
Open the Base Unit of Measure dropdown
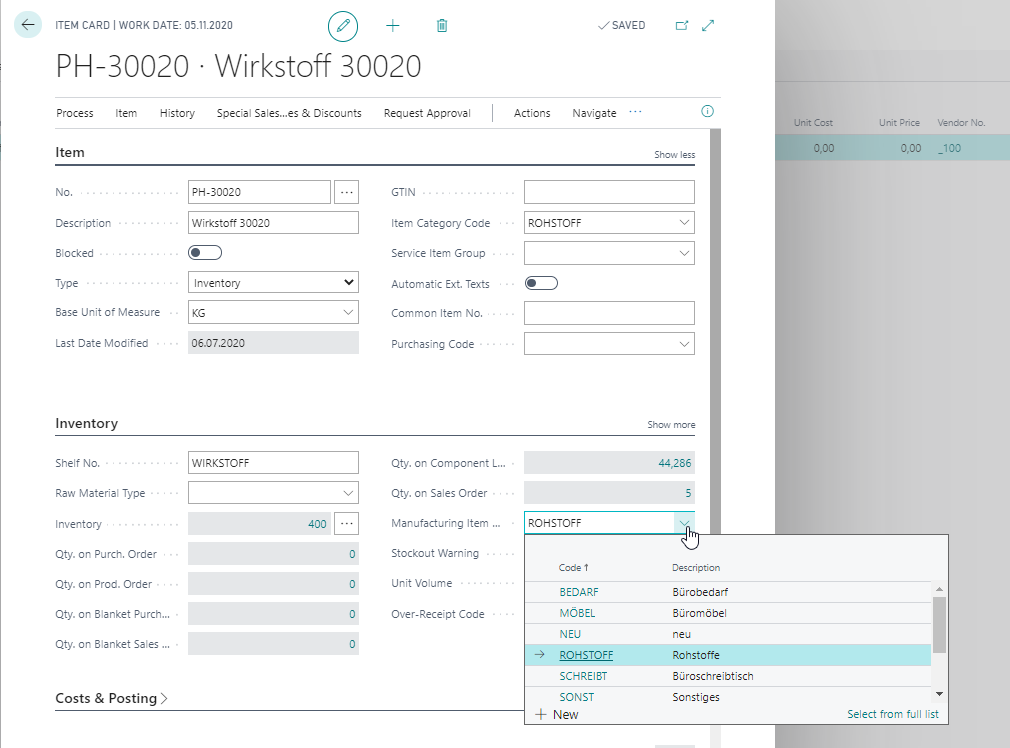[x=348, y=312]
